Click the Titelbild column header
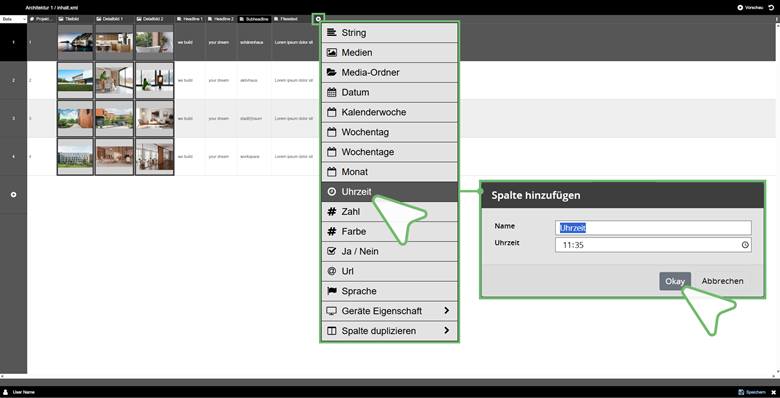Viewport: 780px width, 398px height. tap(75, 19)
